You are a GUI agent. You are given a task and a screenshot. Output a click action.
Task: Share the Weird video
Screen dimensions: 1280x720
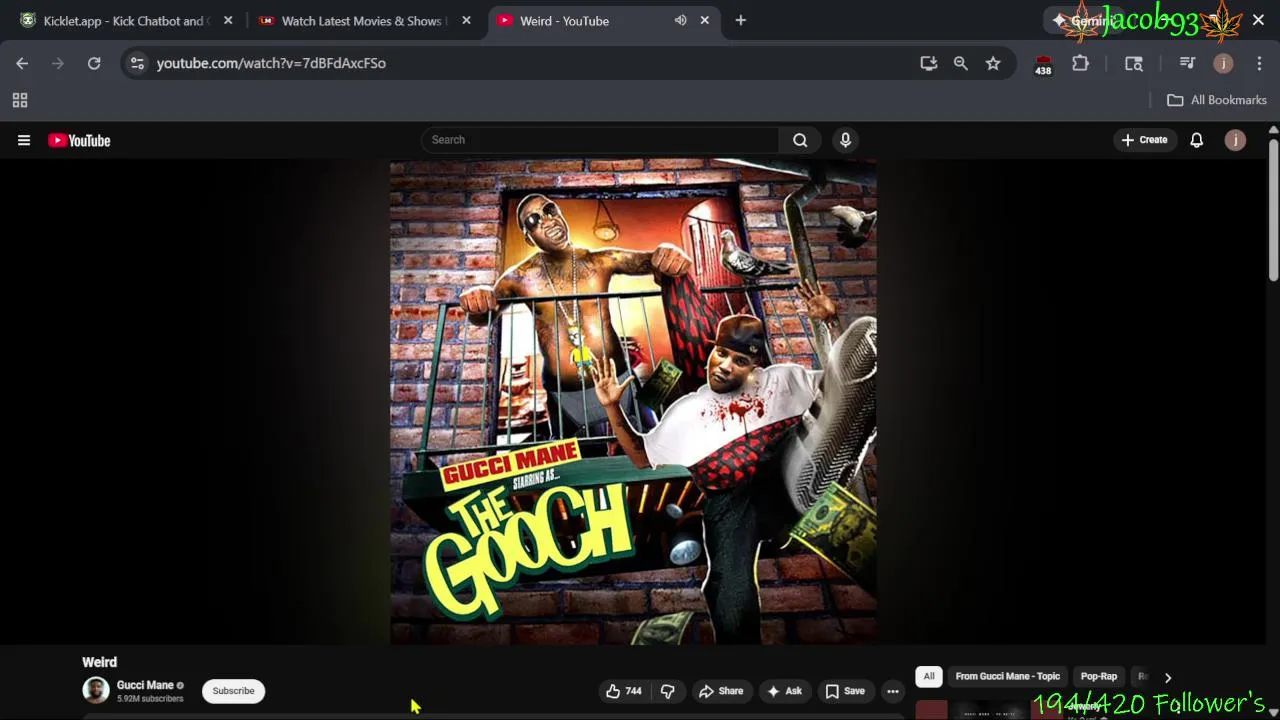pos(721,691)
